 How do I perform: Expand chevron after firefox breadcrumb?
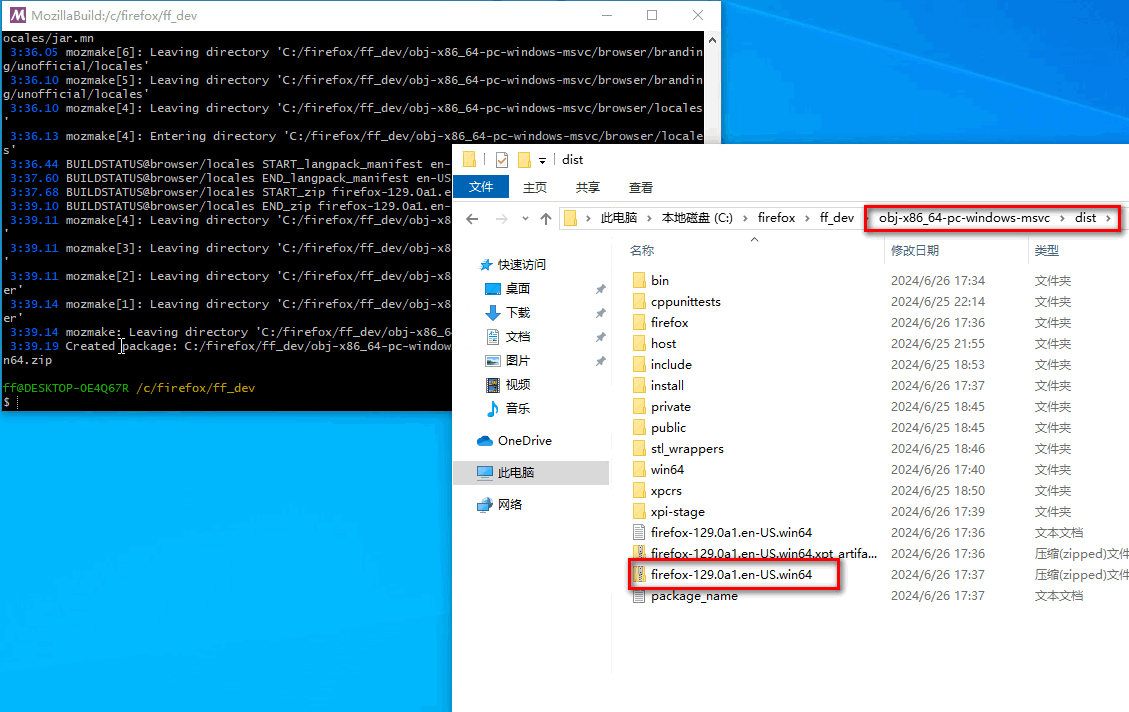[x=808, y=218]
